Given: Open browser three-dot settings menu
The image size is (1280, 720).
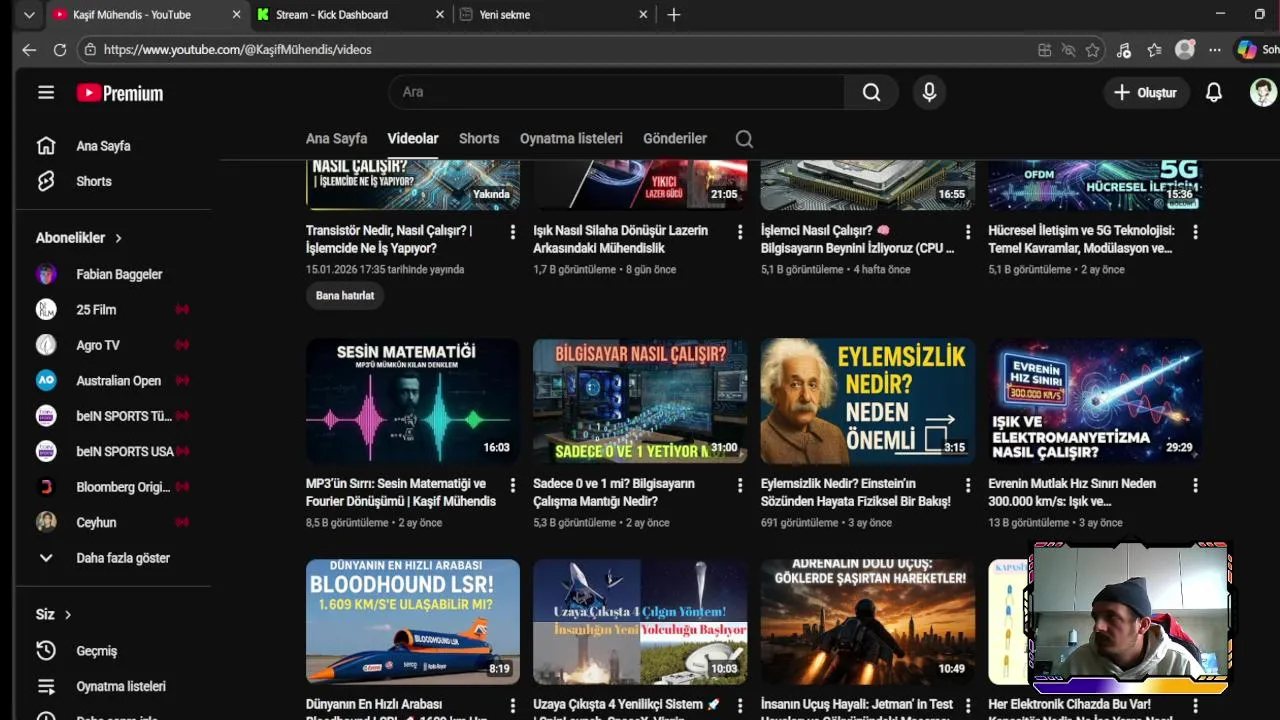Looking at the screenshot, I should pyautogui.click(x=1214, y=50).
